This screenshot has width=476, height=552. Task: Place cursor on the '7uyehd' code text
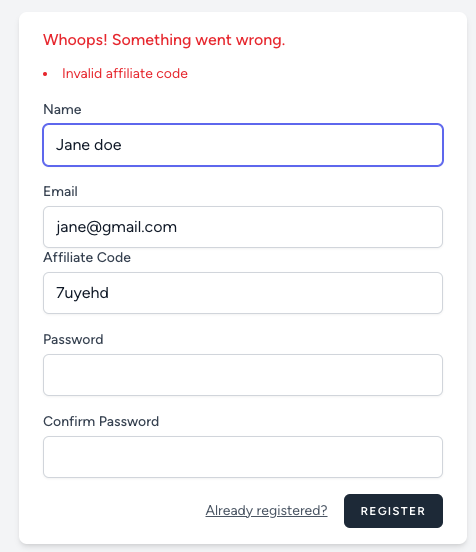tap(82, 293)
